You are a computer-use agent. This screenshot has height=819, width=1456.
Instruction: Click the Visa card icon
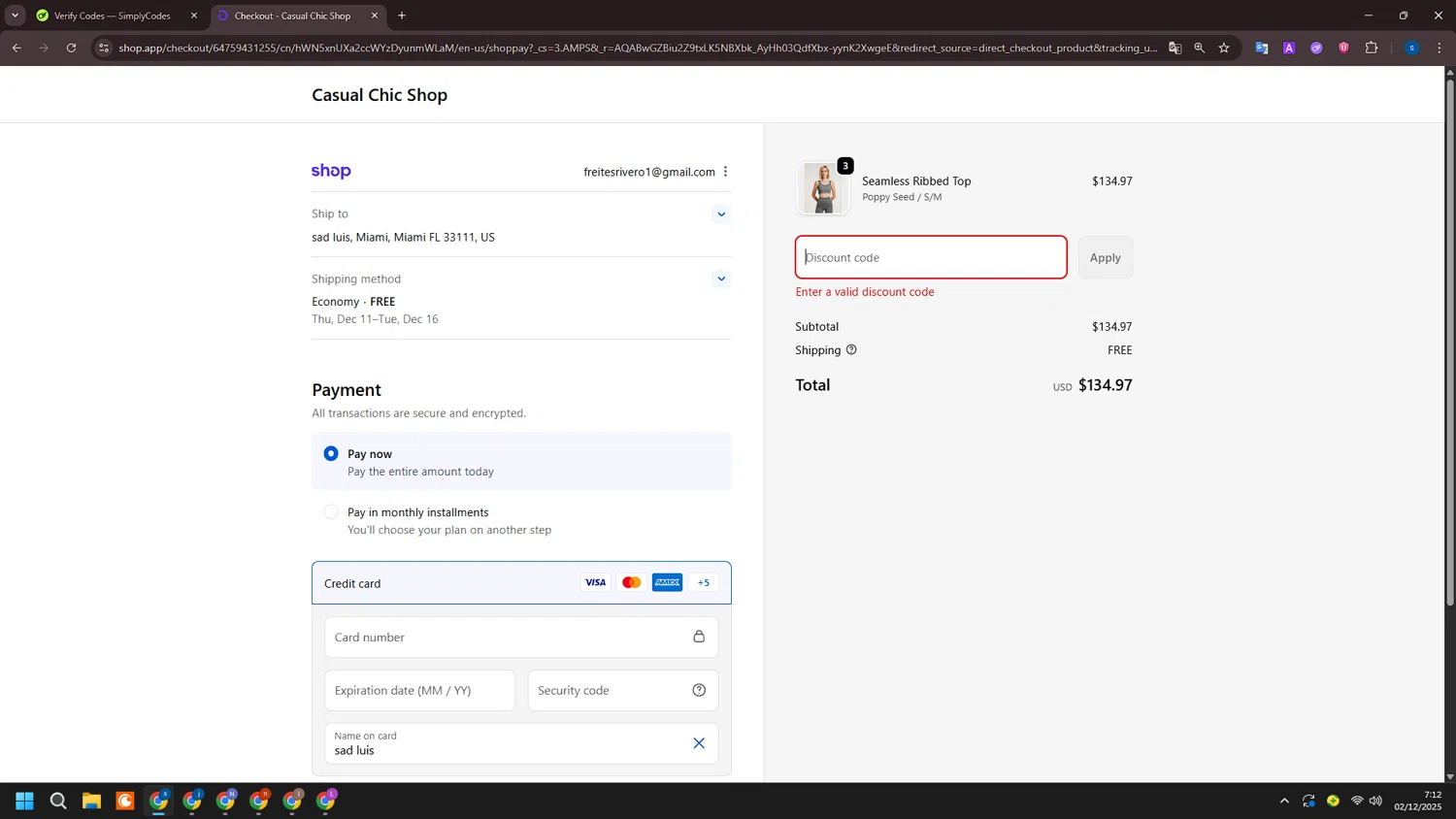(595, 582)
